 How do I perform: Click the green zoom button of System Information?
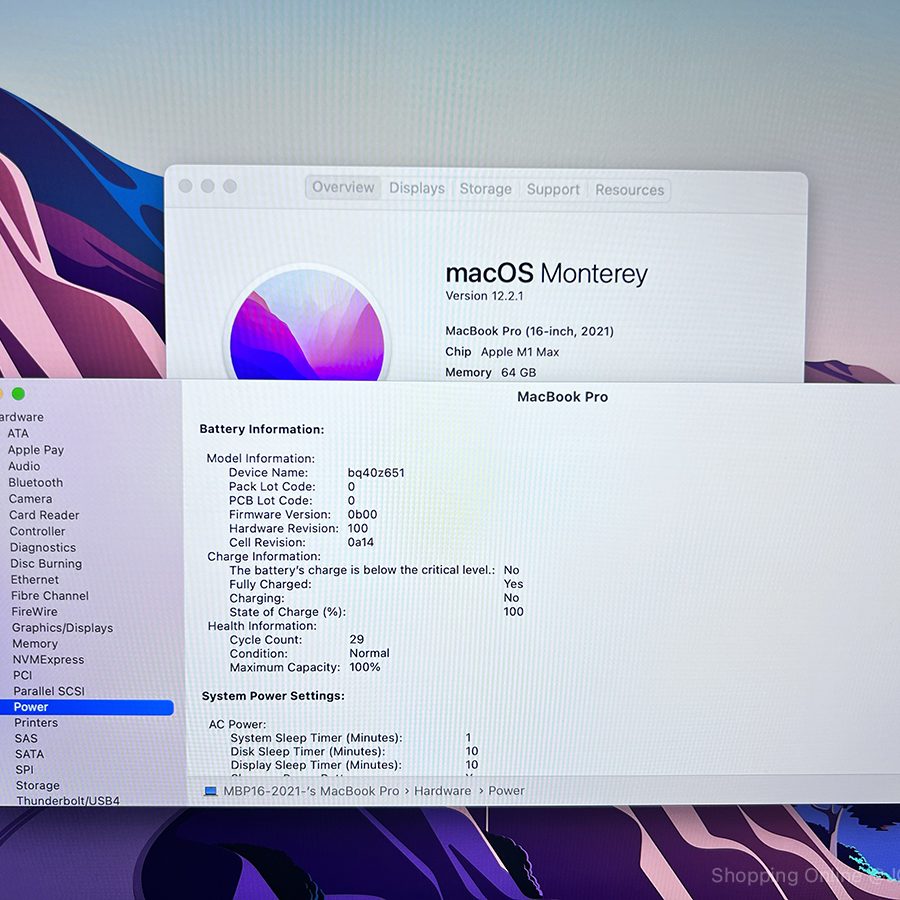pos(18,394)
